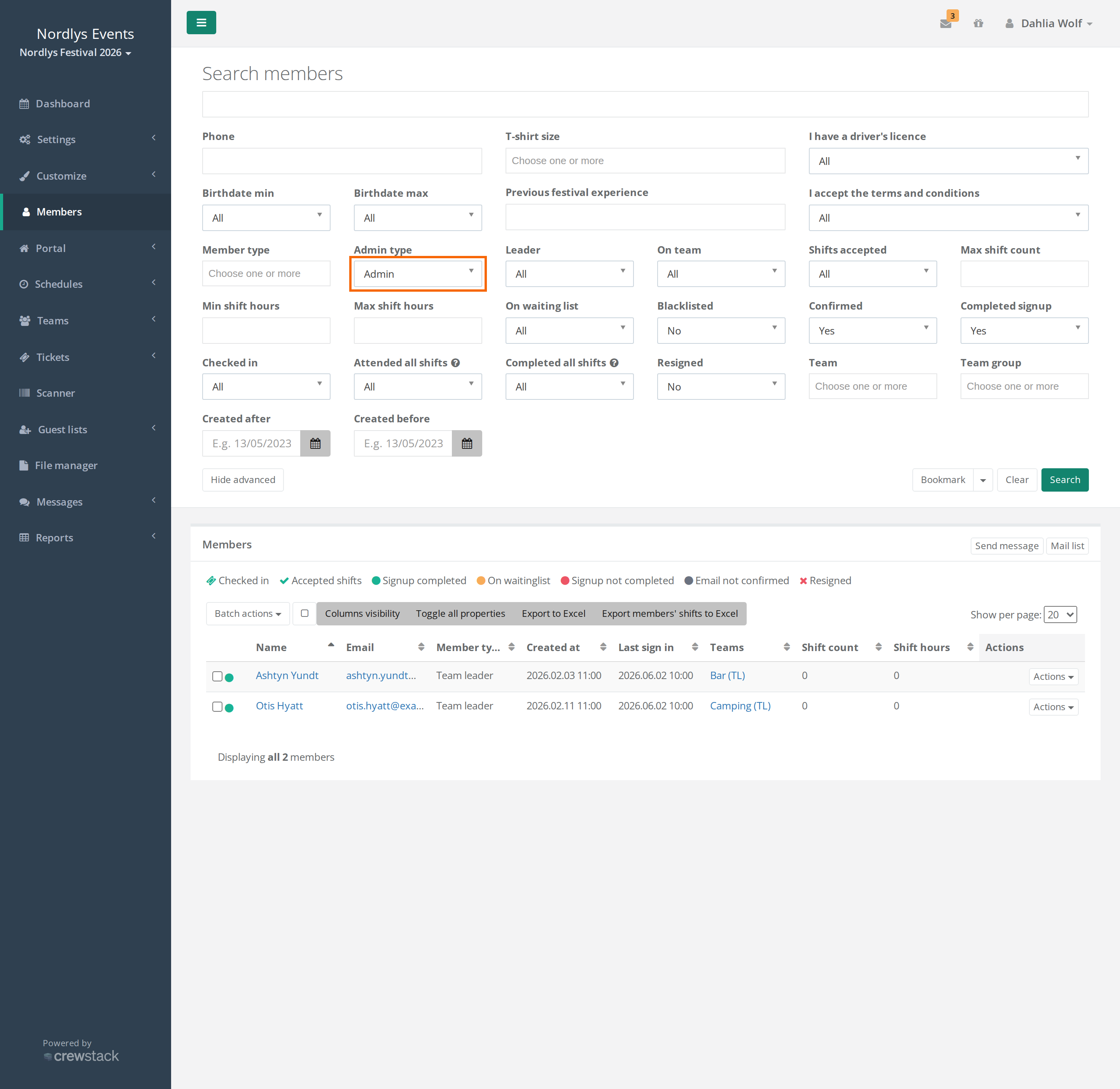Open the Completed signup dropdown
This screenshot has width=1120, height=1089.
pos(1024,331)
